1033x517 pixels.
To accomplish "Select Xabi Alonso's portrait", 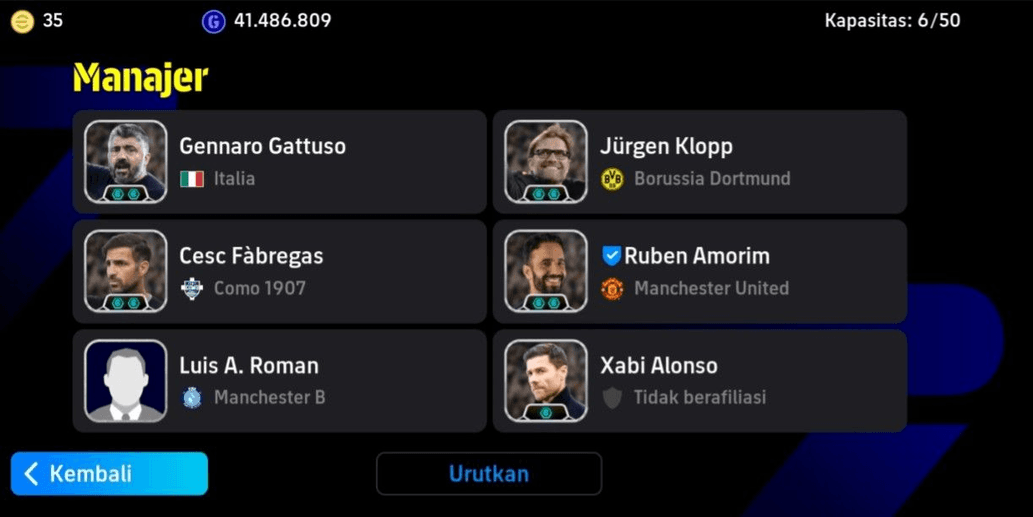I will [x=545, y=381].
